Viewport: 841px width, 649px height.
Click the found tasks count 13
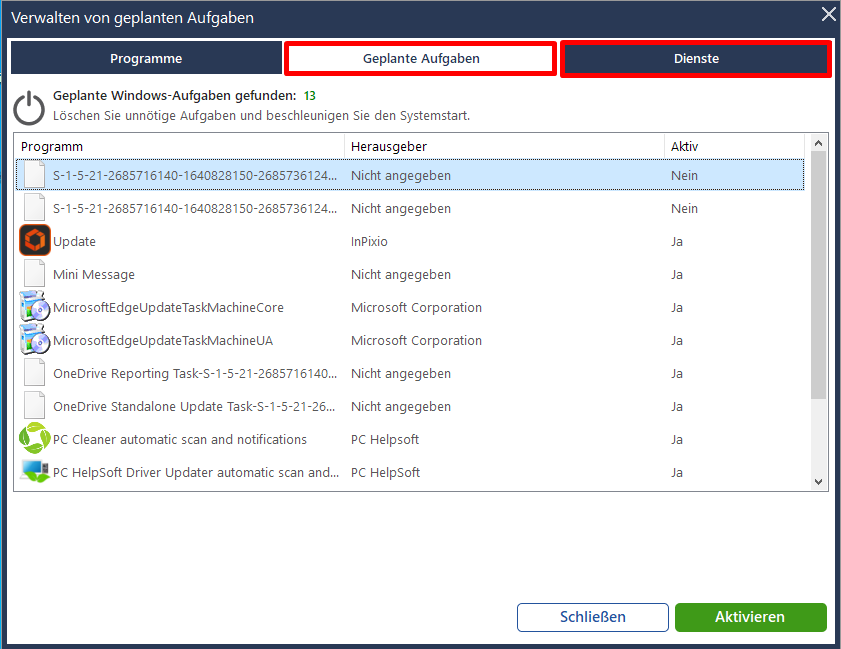pos(309,95)
